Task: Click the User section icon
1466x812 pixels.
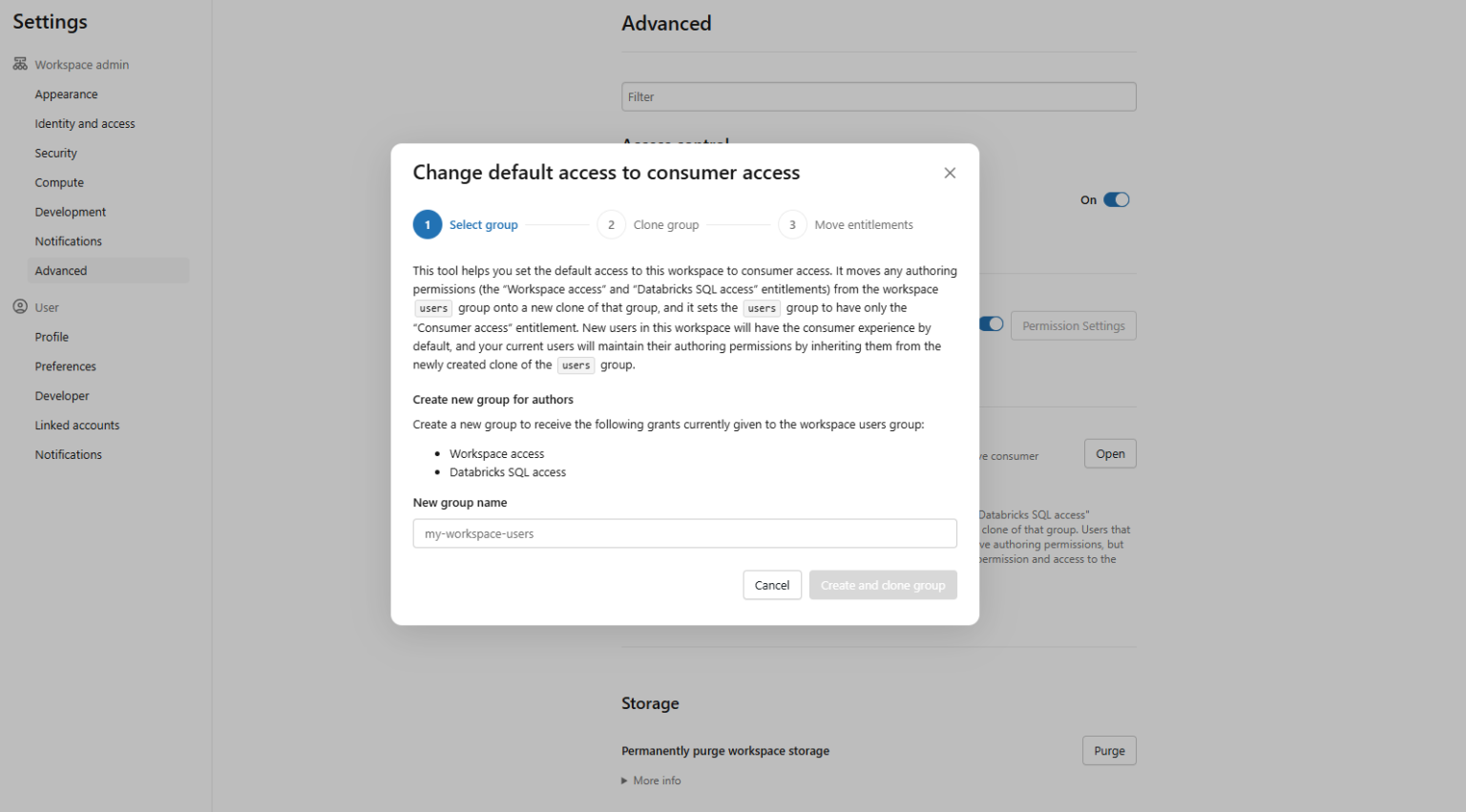Action: pyautogui.click(x=20, y=306)
